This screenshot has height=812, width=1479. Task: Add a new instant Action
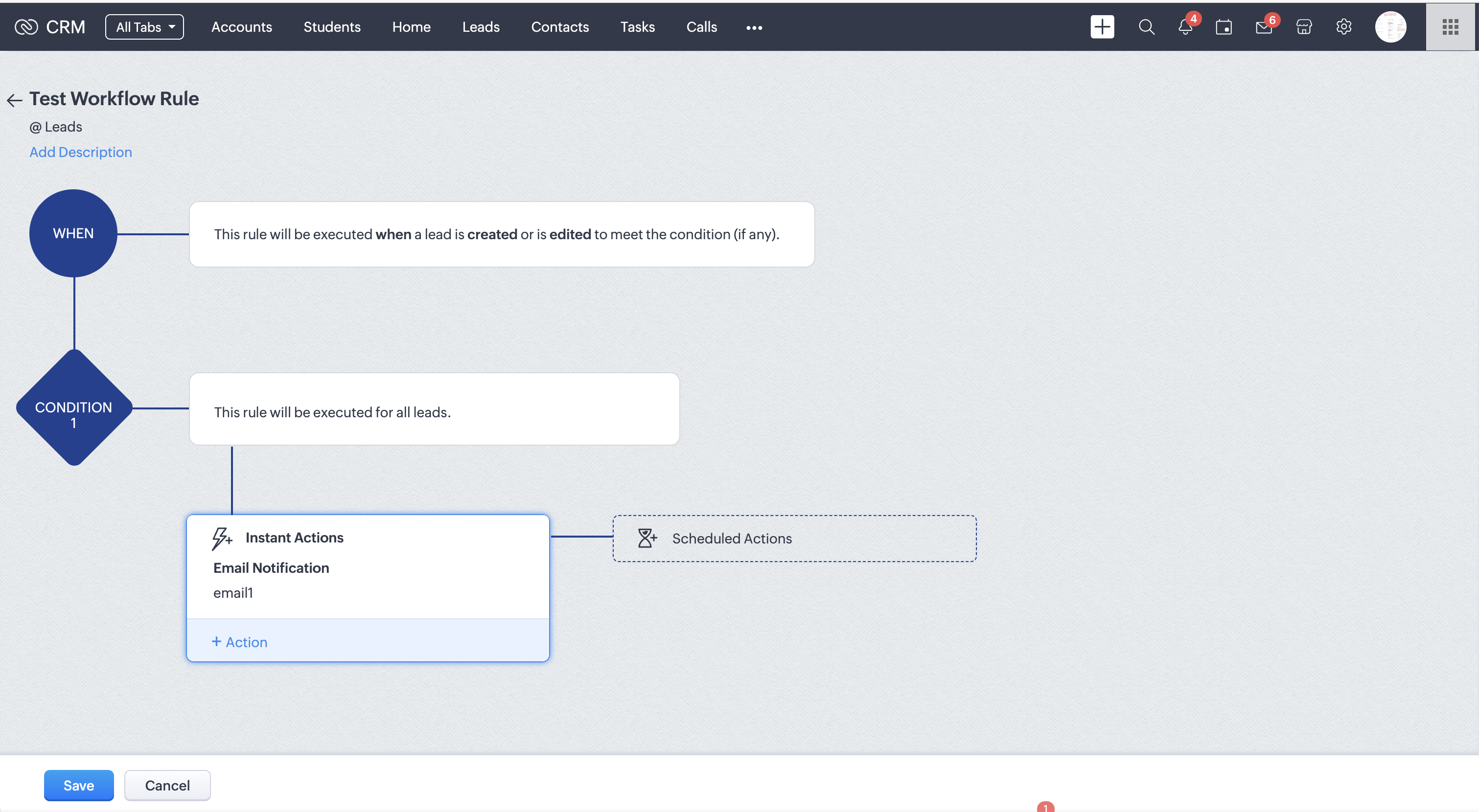(239, 642)
